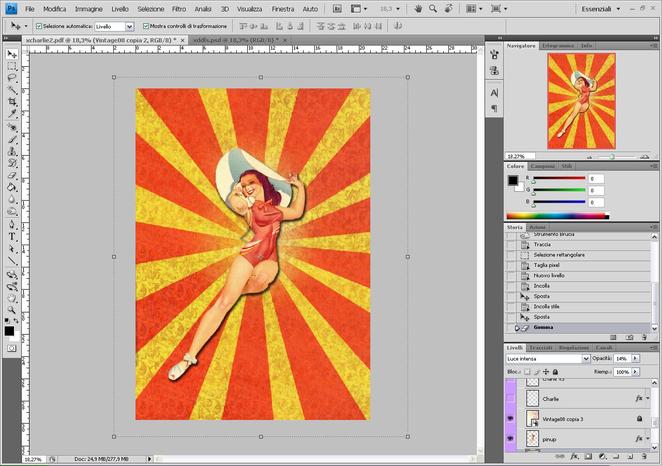
Task: Open the Riemp fill slider arrow
Action: coord(635,372)
